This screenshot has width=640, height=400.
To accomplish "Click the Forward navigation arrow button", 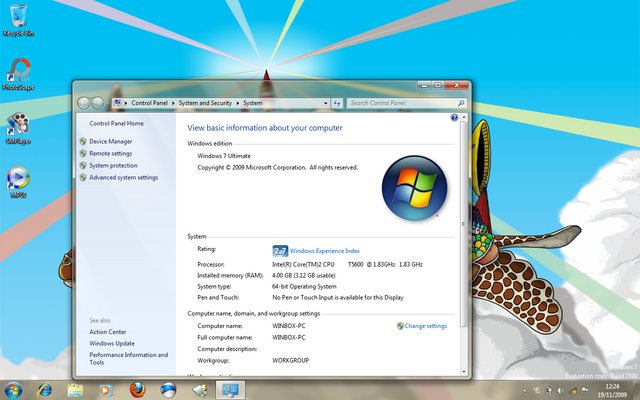I will pyautogui.click(x=97, y=103).
